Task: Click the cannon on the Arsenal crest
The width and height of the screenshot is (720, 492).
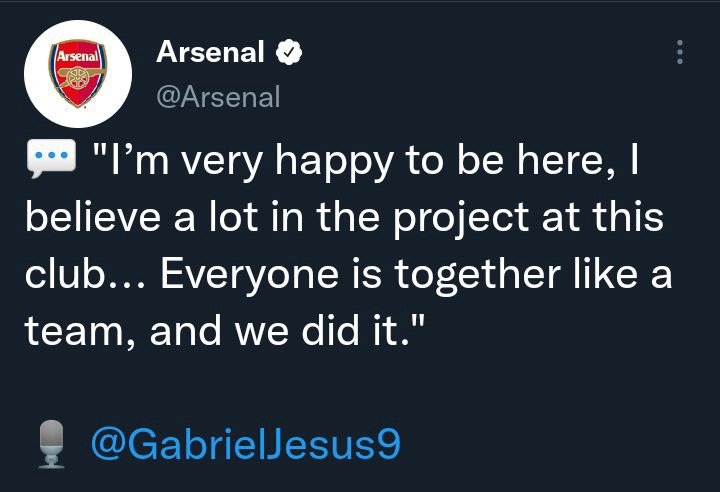Action: (79, 77)
